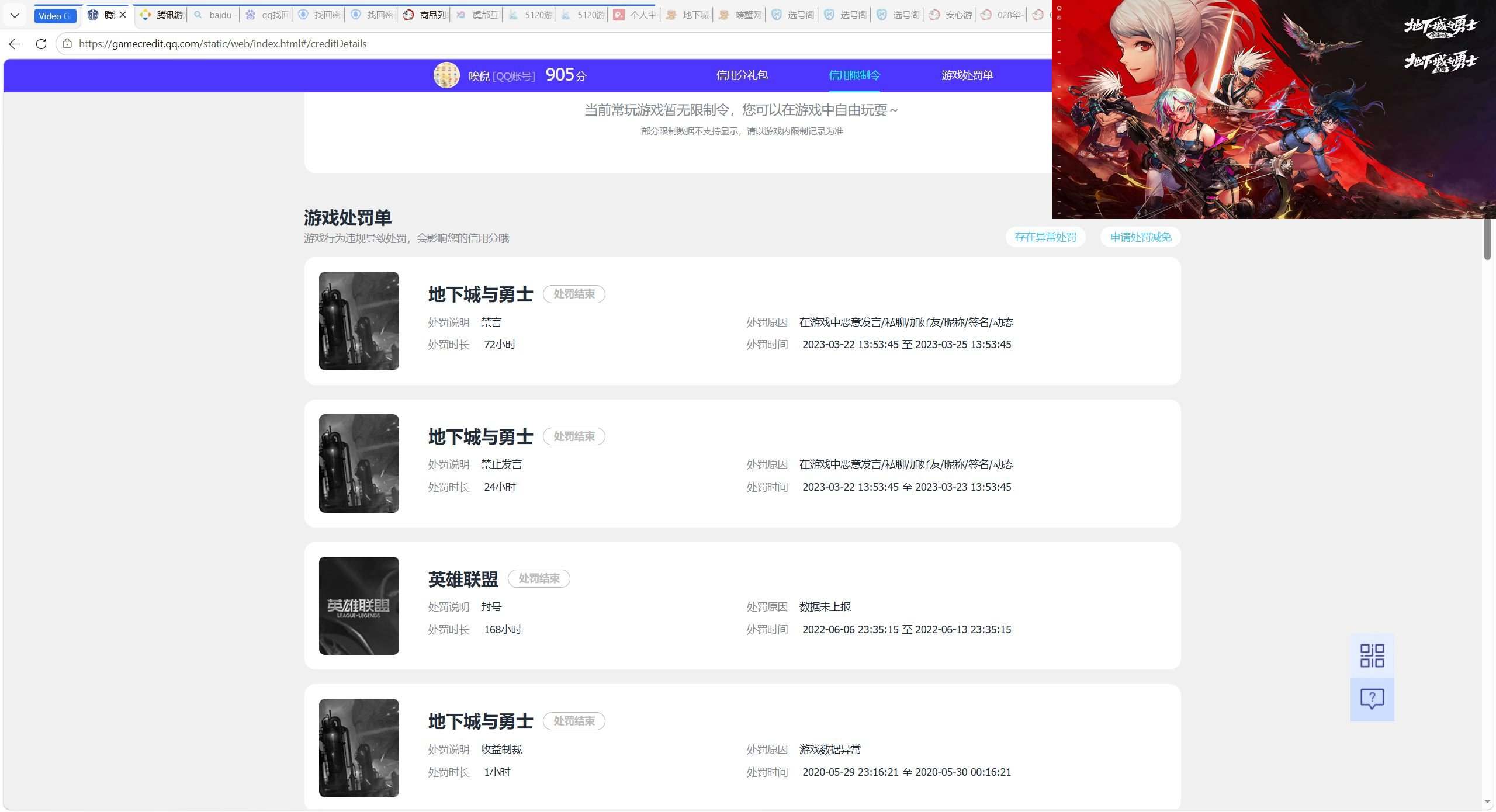1496x812 pixels.
Task: Click 地下城与勇士 title of 禁止发言 penalty
Action: pyautogui.click(x=480, y=437)
